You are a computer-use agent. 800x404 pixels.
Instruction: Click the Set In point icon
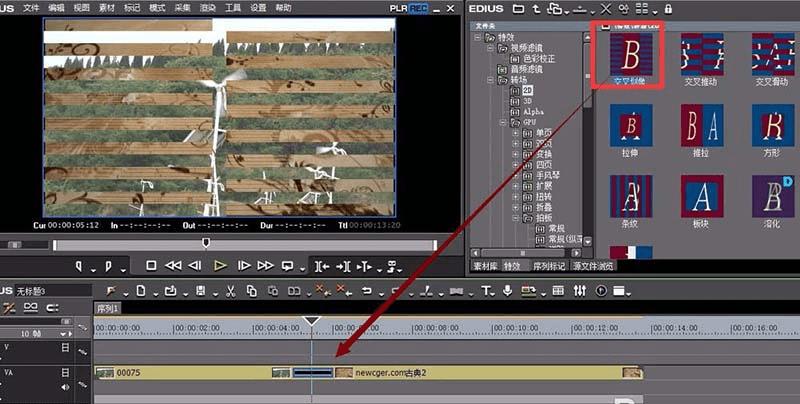click(x=79, y=266)
